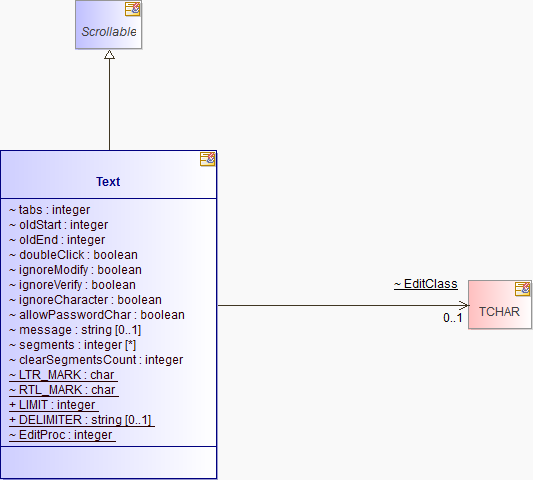Select the Text class title

pos(108,182)
